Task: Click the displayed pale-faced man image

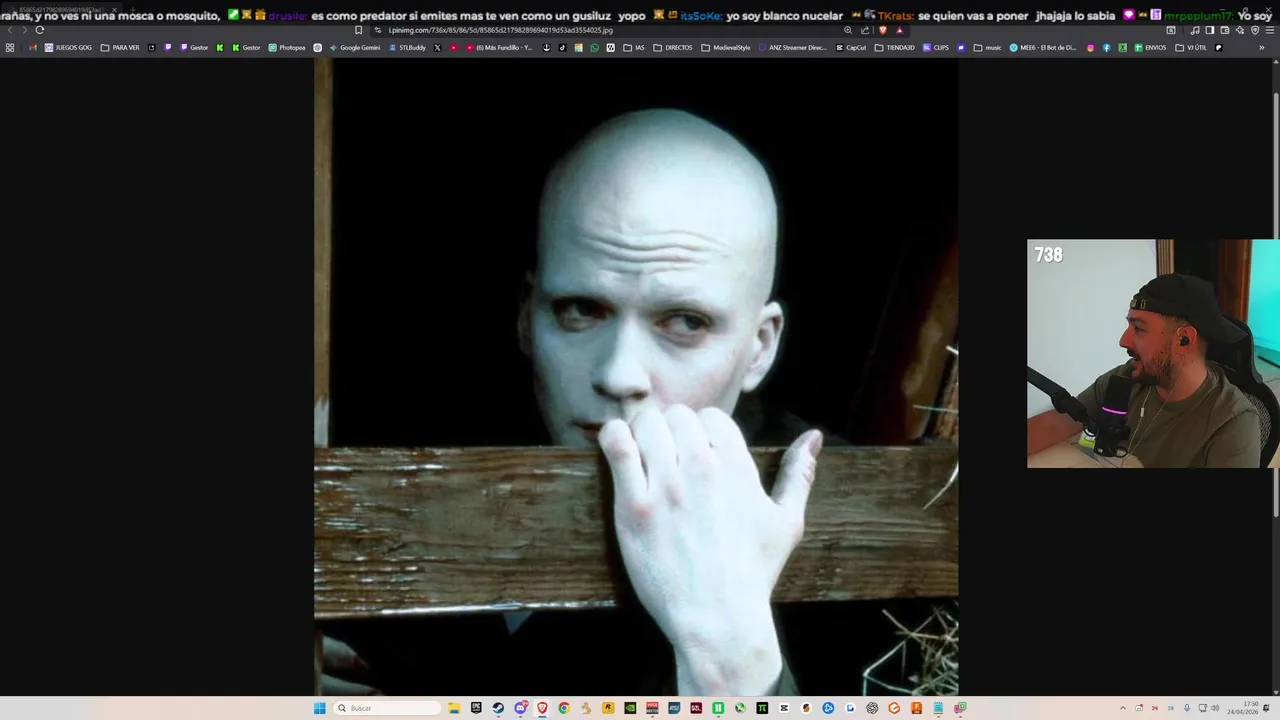Action: click(636, 377)
